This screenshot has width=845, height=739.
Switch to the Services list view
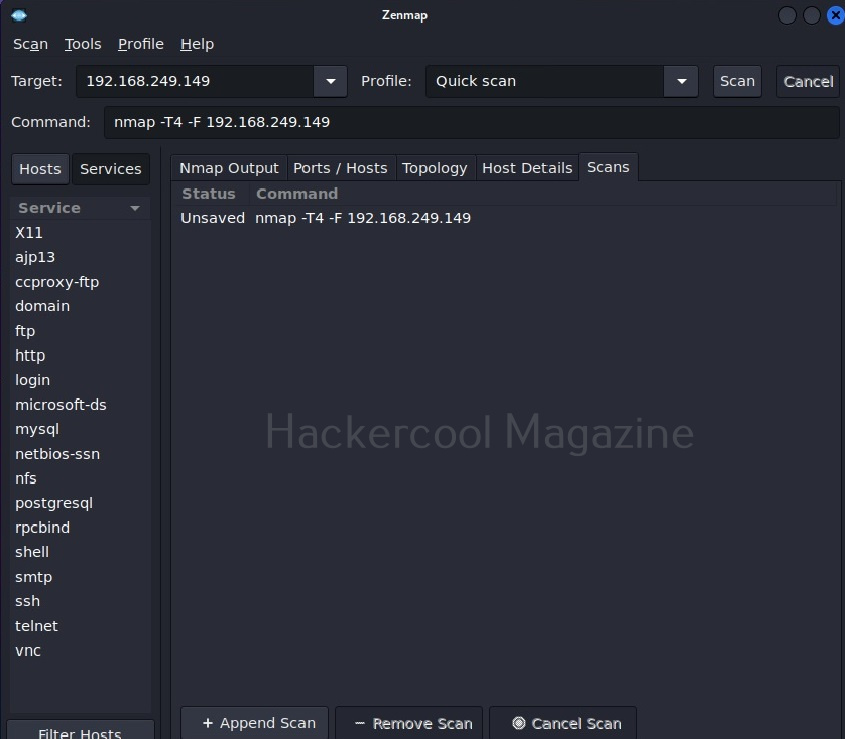pos(110,169)
